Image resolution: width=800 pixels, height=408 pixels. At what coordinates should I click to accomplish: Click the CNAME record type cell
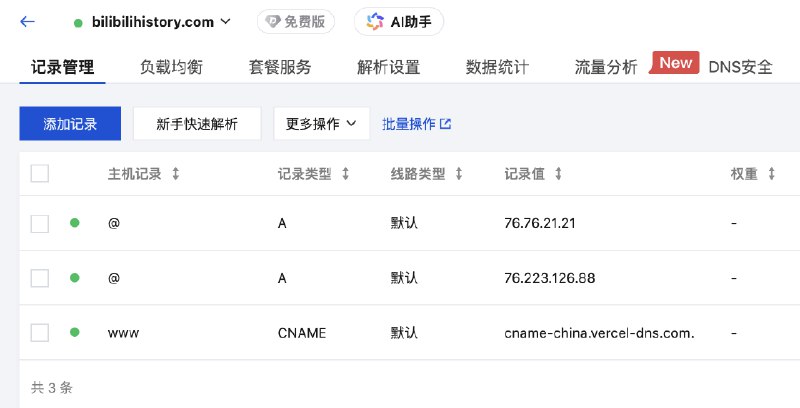pos(302,333)
